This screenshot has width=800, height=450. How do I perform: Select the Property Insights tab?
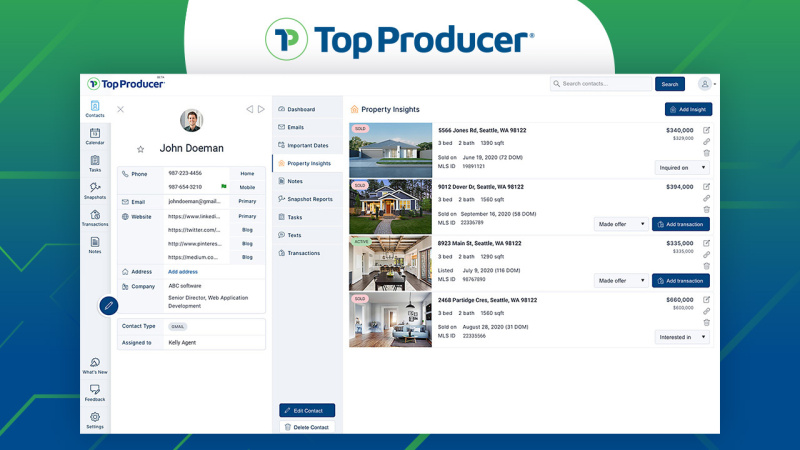click(x=307, y=163)
